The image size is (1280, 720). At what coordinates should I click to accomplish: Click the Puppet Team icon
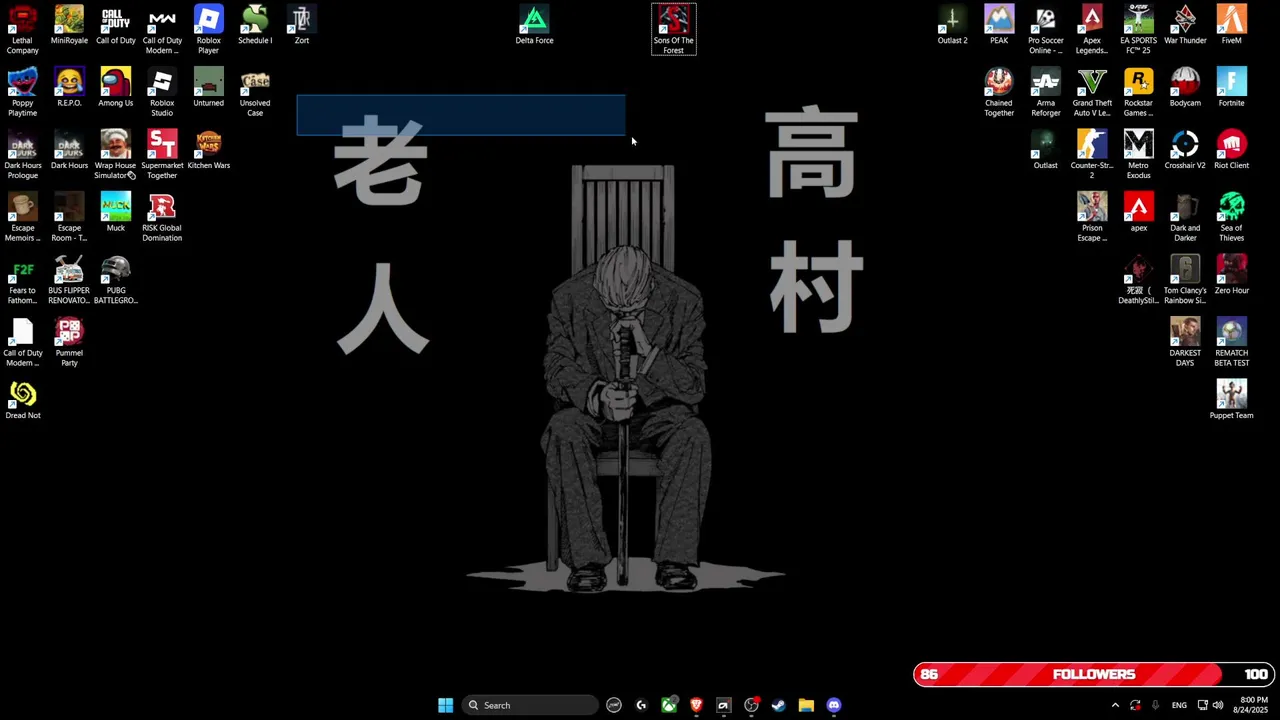click(x=1231, y=401)
